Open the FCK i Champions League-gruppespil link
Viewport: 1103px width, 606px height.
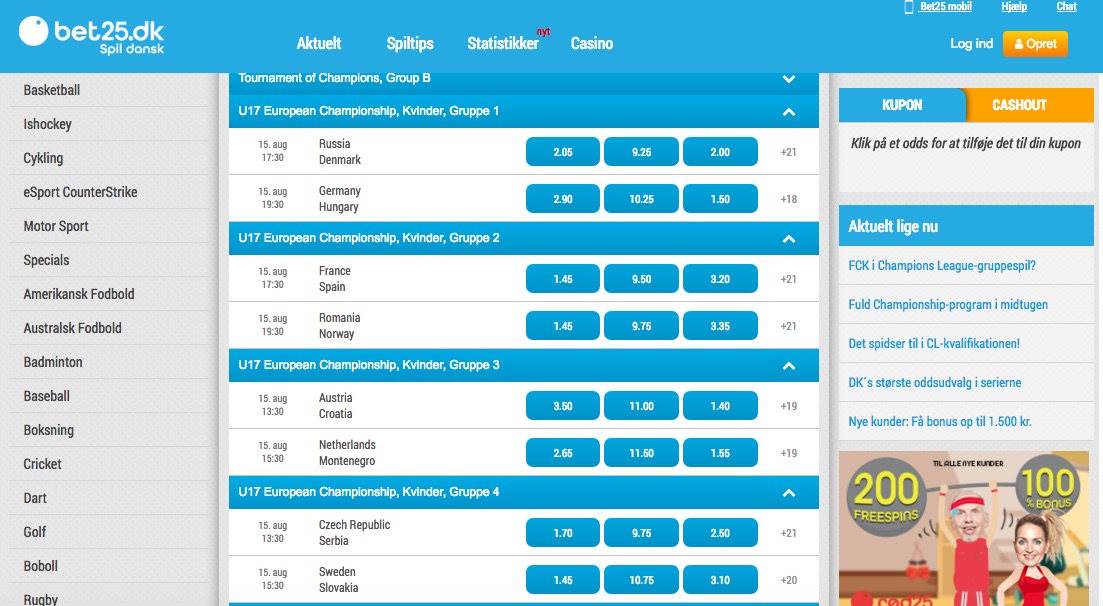(942, 266)
